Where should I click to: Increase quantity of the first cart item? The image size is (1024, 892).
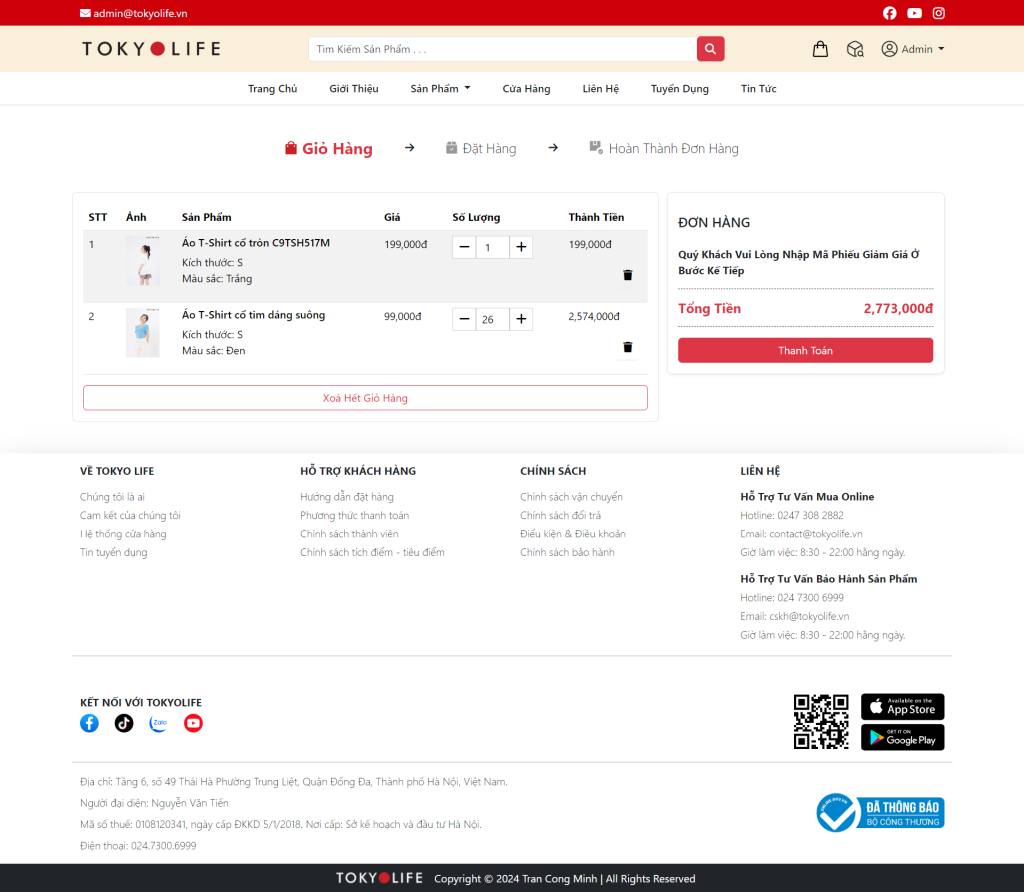pos(521,247)
